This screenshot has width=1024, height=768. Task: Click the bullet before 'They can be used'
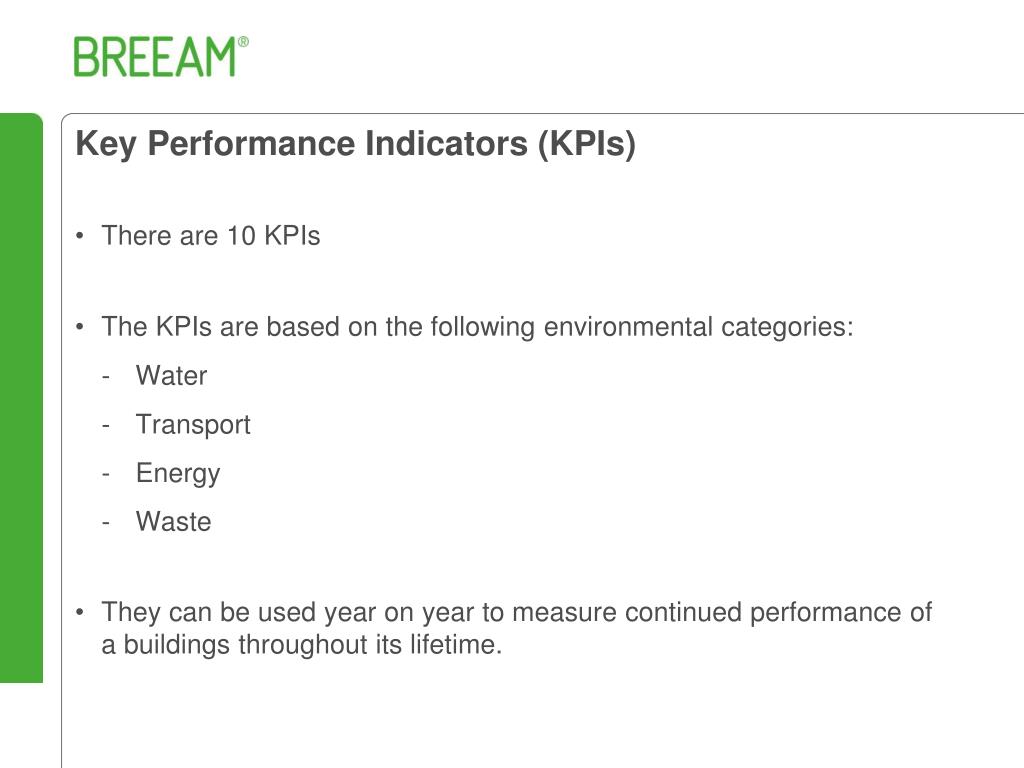[x=80, y=612]
